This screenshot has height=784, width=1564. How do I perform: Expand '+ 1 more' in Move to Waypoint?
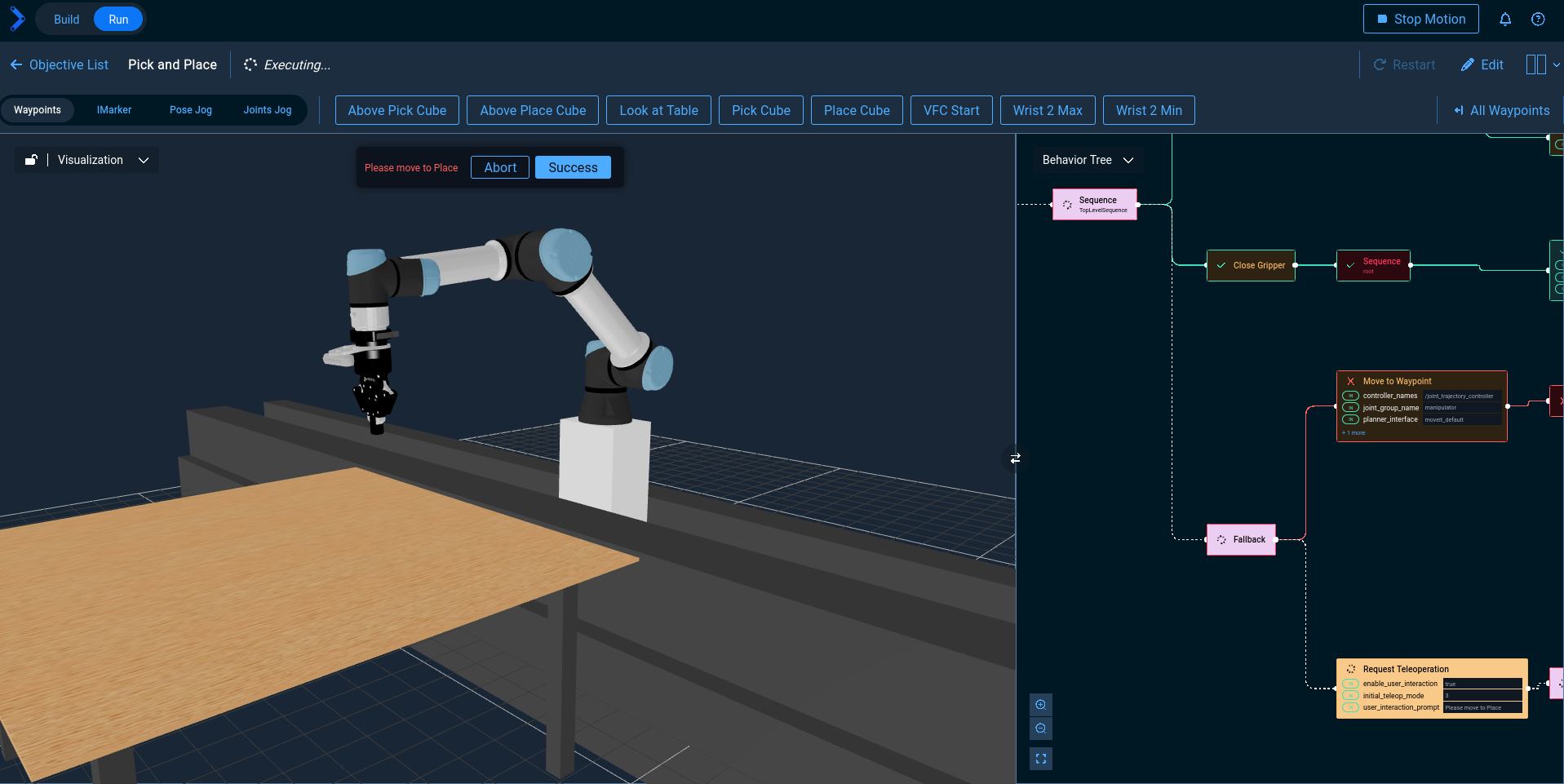pos(1354,433)
